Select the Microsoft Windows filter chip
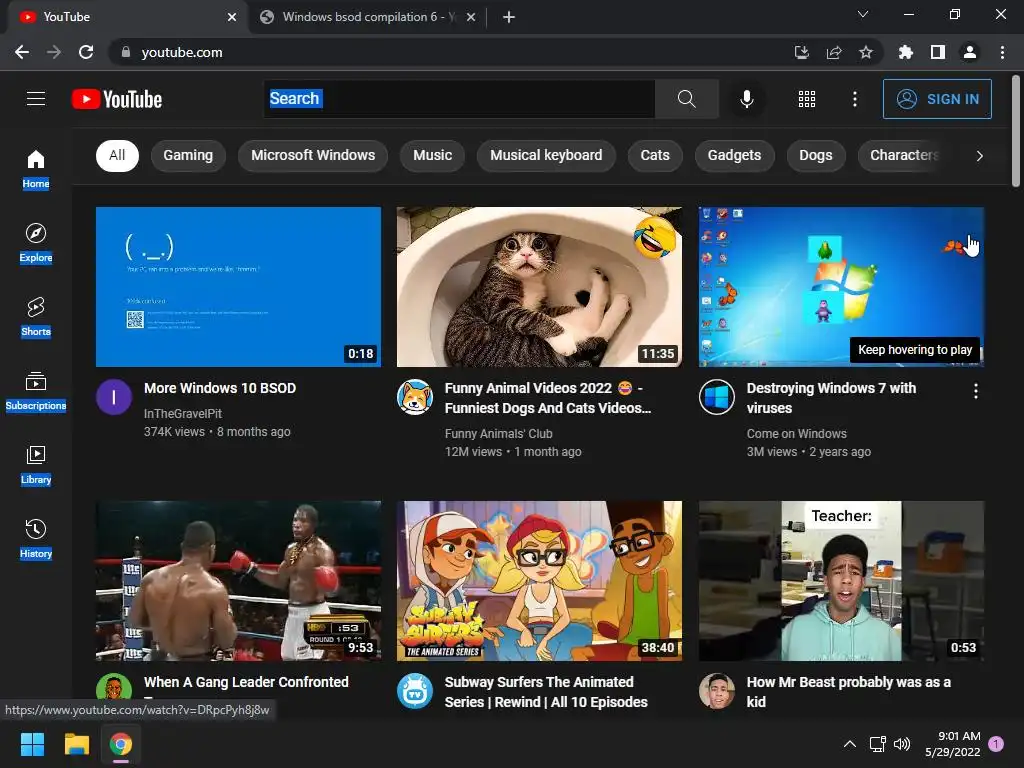Viewport: 1024px width, 768px height. [313, 155]
